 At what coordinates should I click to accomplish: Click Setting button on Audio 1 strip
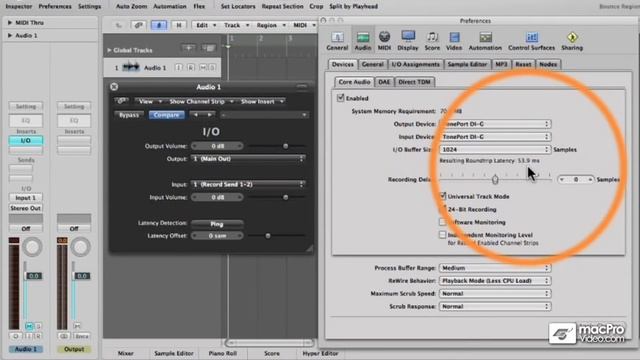[x=26, y=107]
